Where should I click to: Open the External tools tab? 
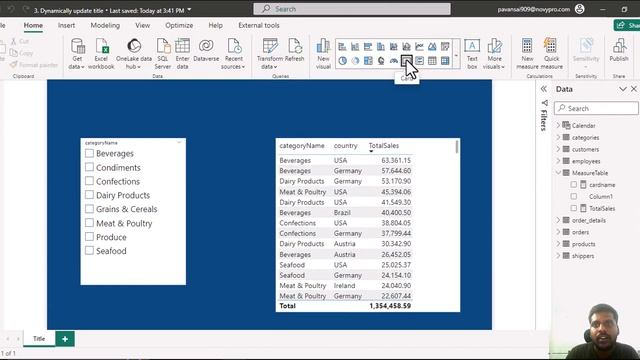259,25
